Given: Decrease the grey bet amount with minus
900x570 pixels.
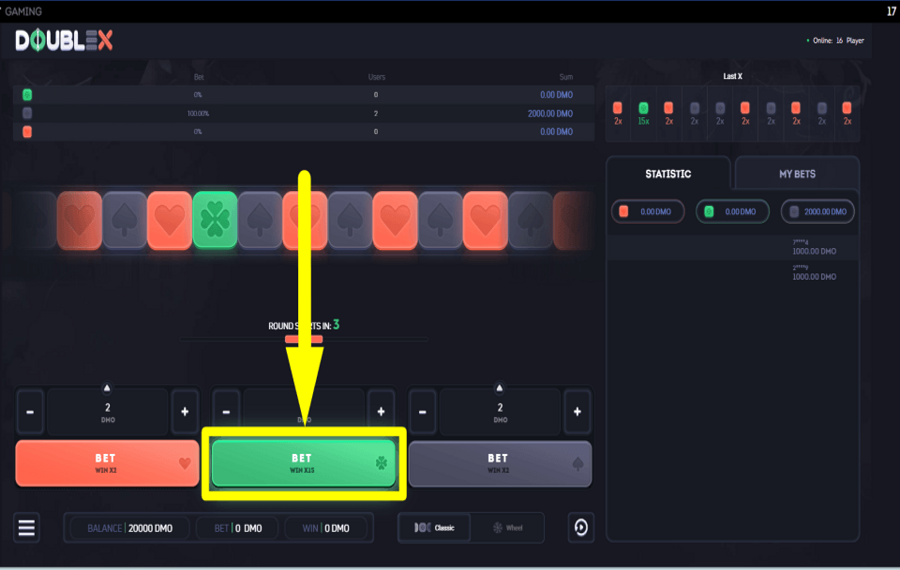Looking at the screenshot, I should [423, 412].
